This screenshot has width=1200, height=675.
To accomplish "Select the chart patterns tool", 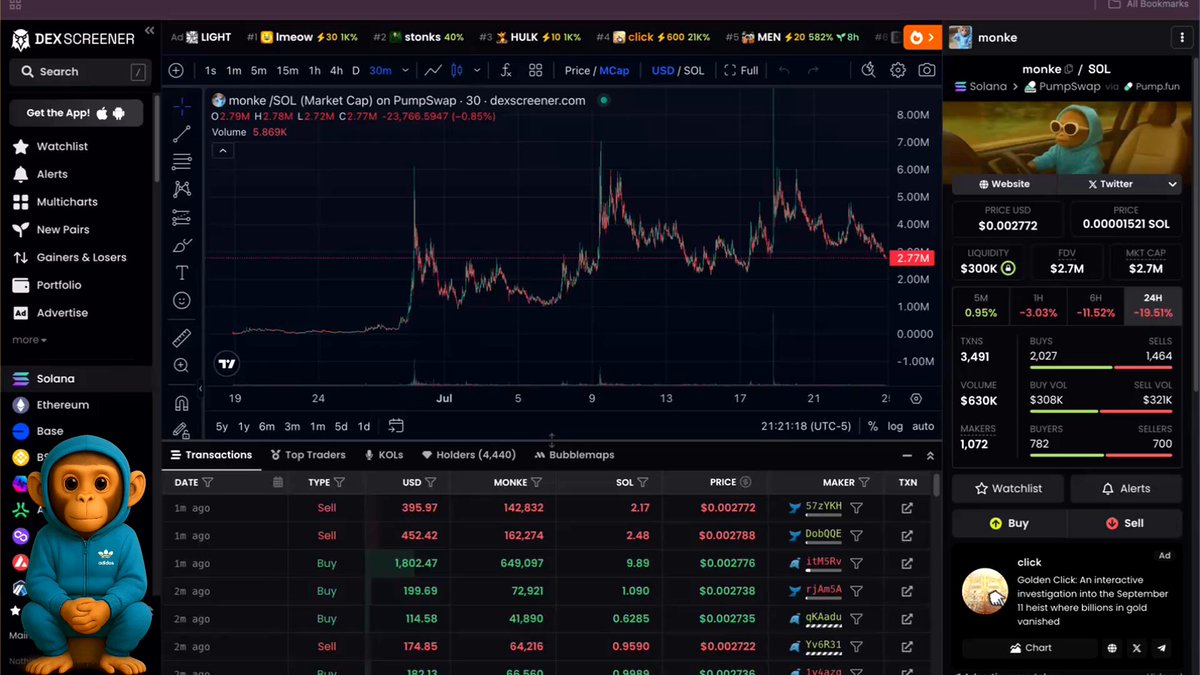I will (182, 189).
